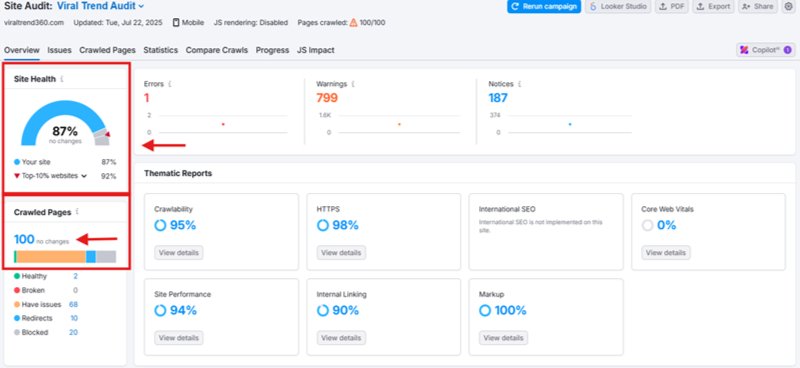
Task: Click the Share button
Action: (758, 6)
